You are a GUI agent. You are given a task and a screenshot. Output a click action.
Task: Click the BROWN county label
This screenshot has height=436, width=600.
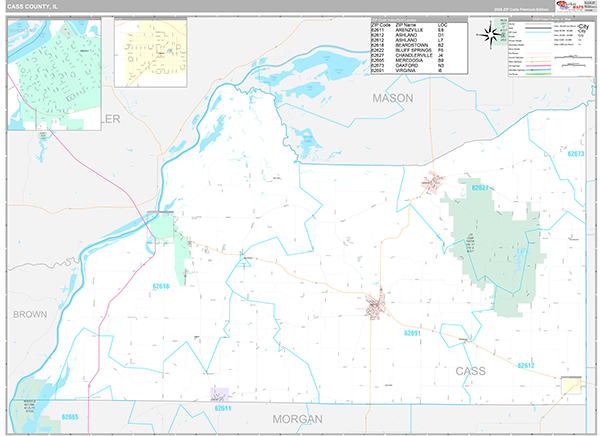click(30, 314)
